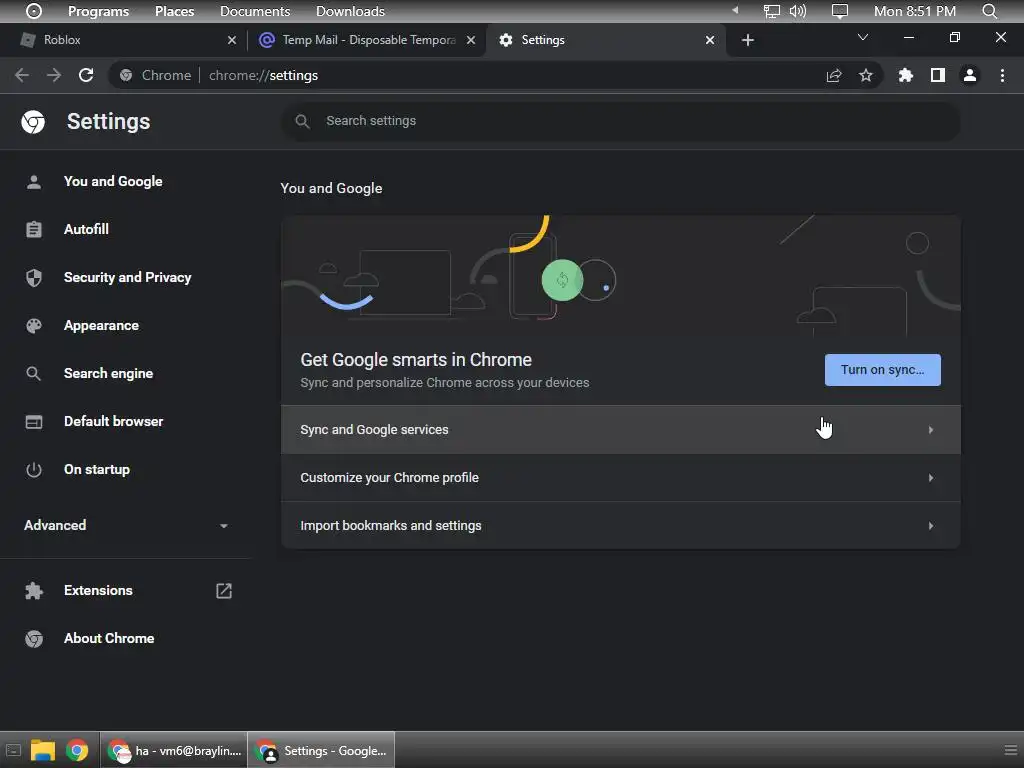Screen dimensions: 1024x768
Task: Open the Documents menu
Action: (x=255, y=11)
